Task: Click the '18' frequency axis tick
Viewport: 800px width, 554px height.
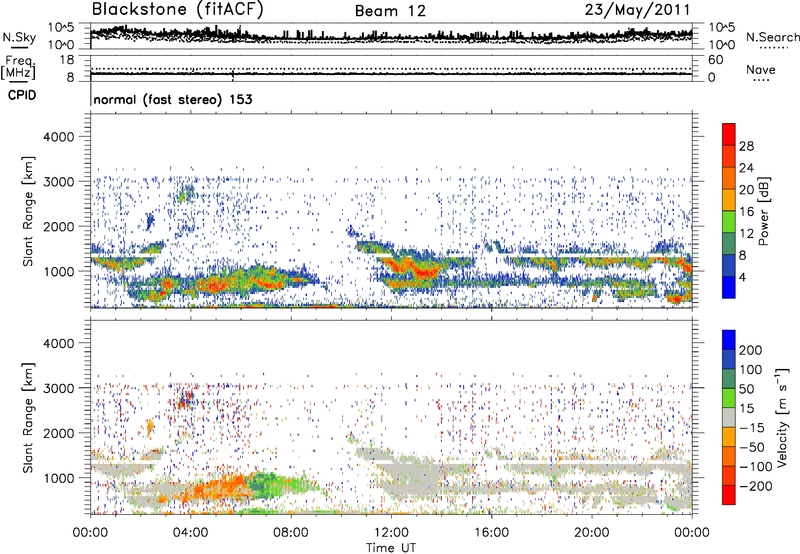Action: point(67,60)
